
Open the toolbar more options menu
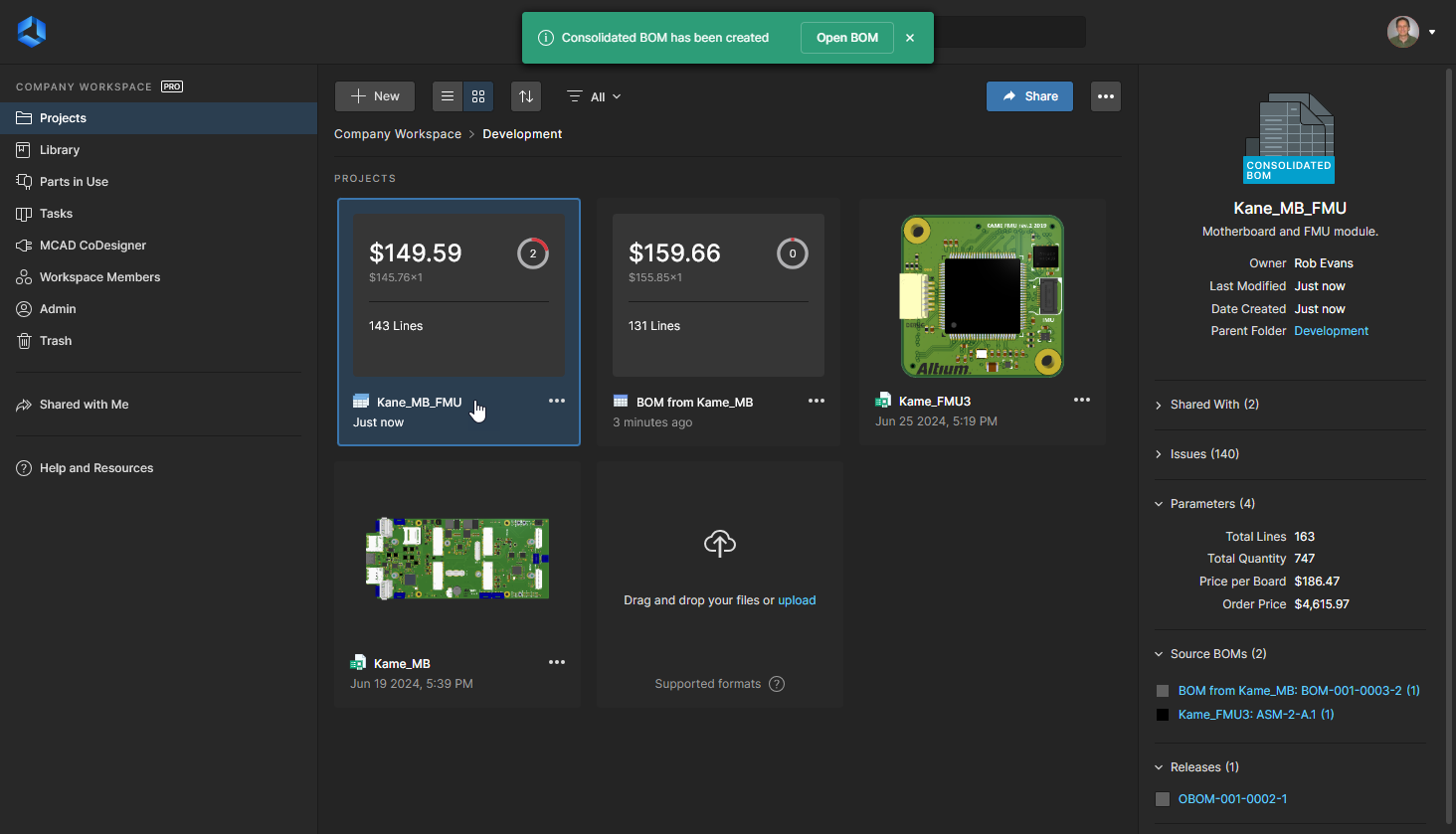pos(1106,96)
